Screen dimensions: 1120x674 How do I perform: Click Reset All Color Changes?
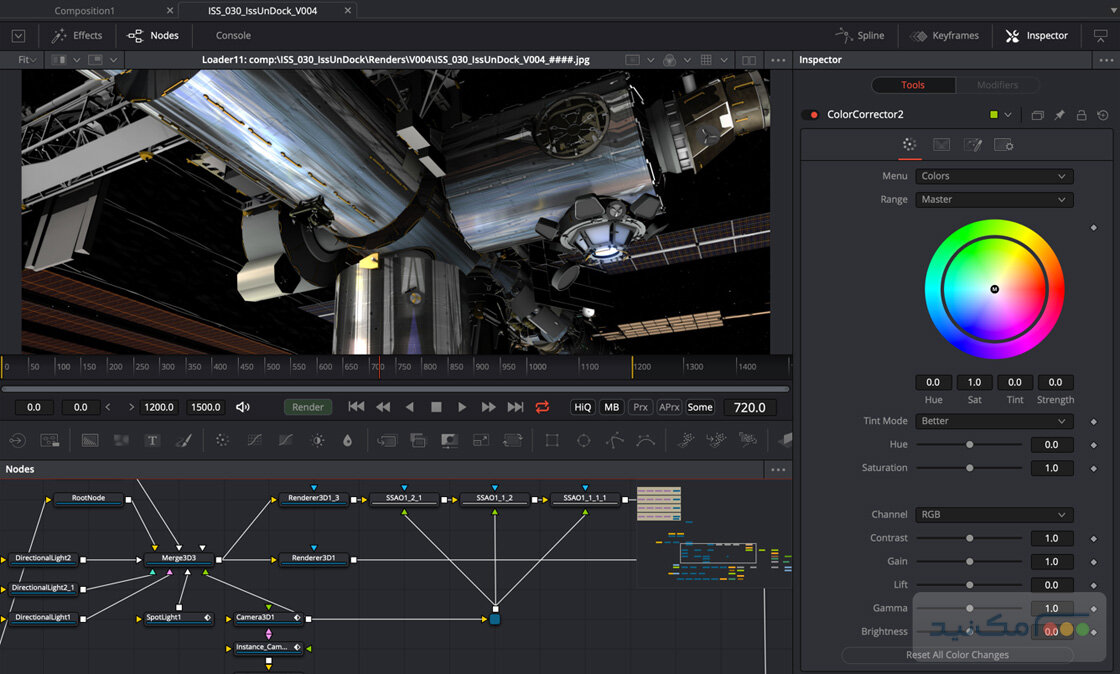tap(957, 654)
